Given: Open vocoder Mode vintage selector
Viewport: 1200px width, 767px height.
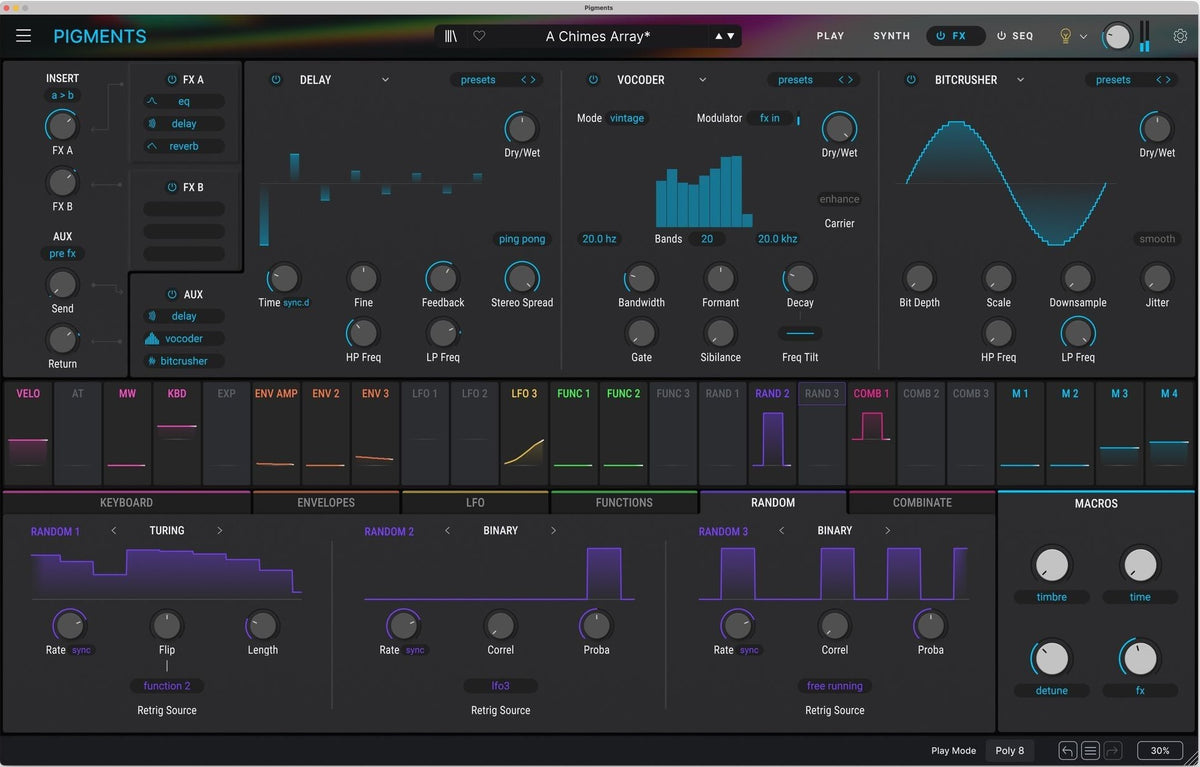Looking at the screenshot, I should (627, 118).
